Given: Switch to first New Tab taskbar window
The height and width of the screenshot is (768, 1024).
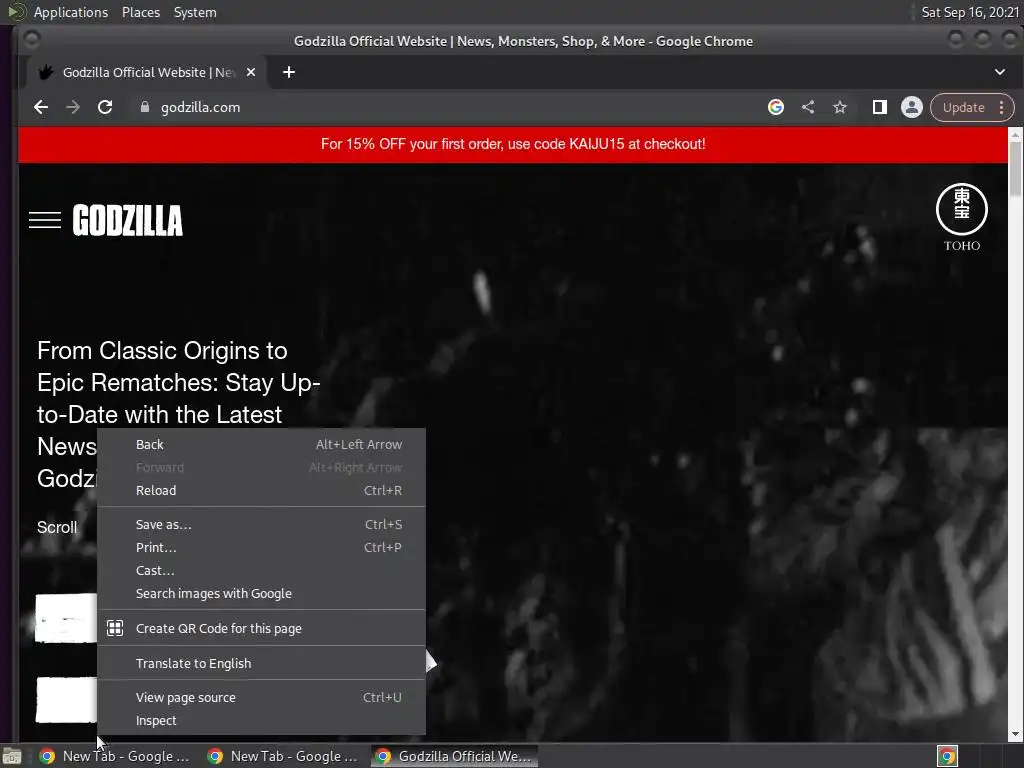Looking at the screenshot, I should (x=114, y=756).
